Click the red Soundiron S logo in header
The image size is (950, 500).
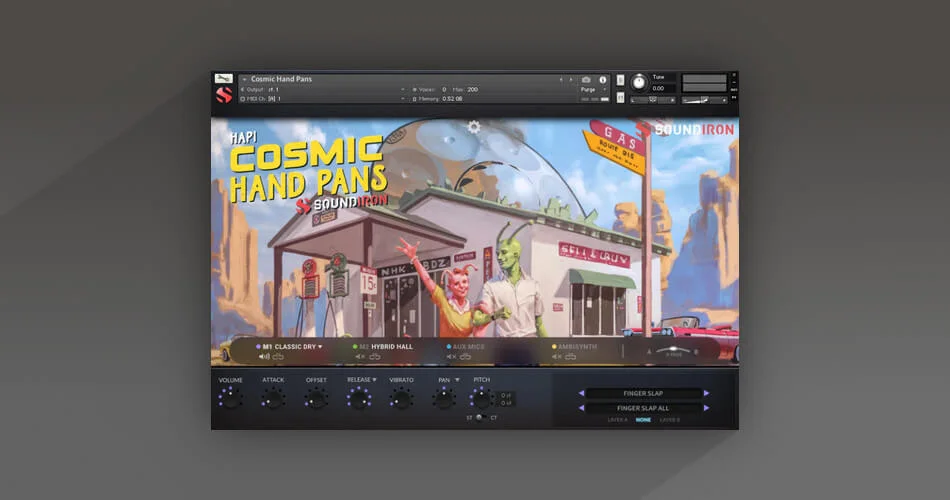click(224, 95)
